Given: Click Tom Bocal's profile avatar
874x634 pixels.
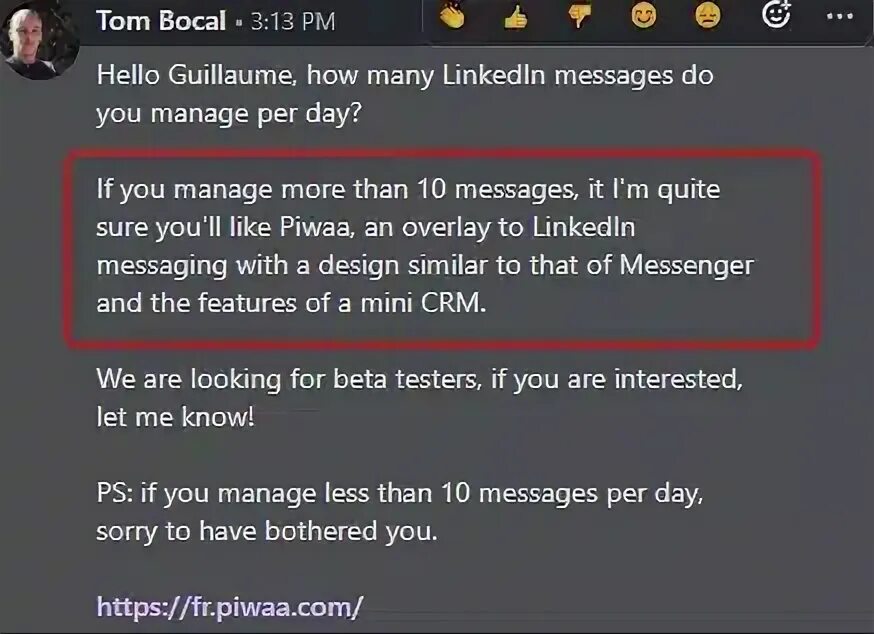Looking at the screenshot, I should pos(38,42).
